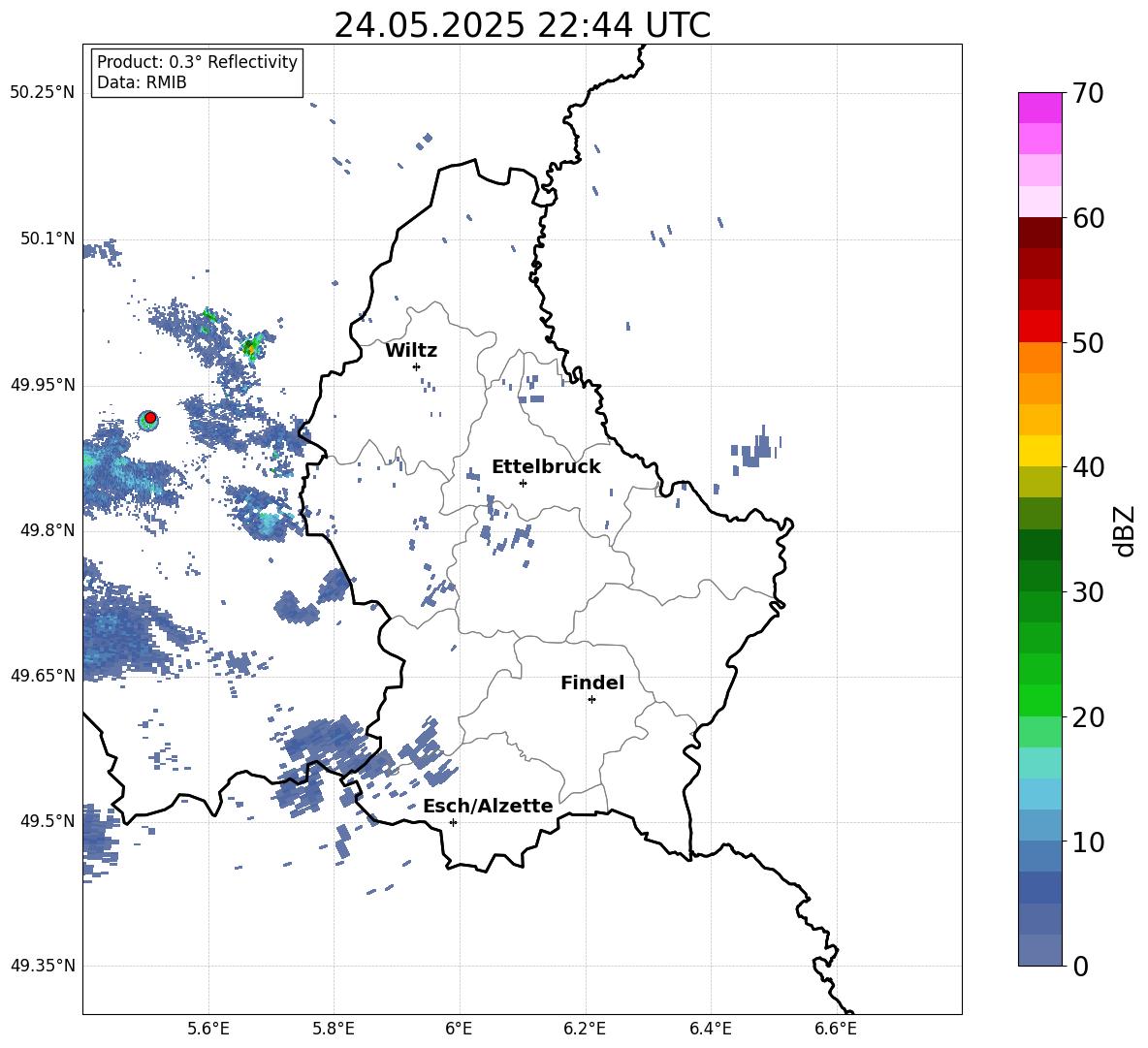Click the 10 colorbar tick label
The image size is (1148, 1048).
click(x=1088, y=842)
